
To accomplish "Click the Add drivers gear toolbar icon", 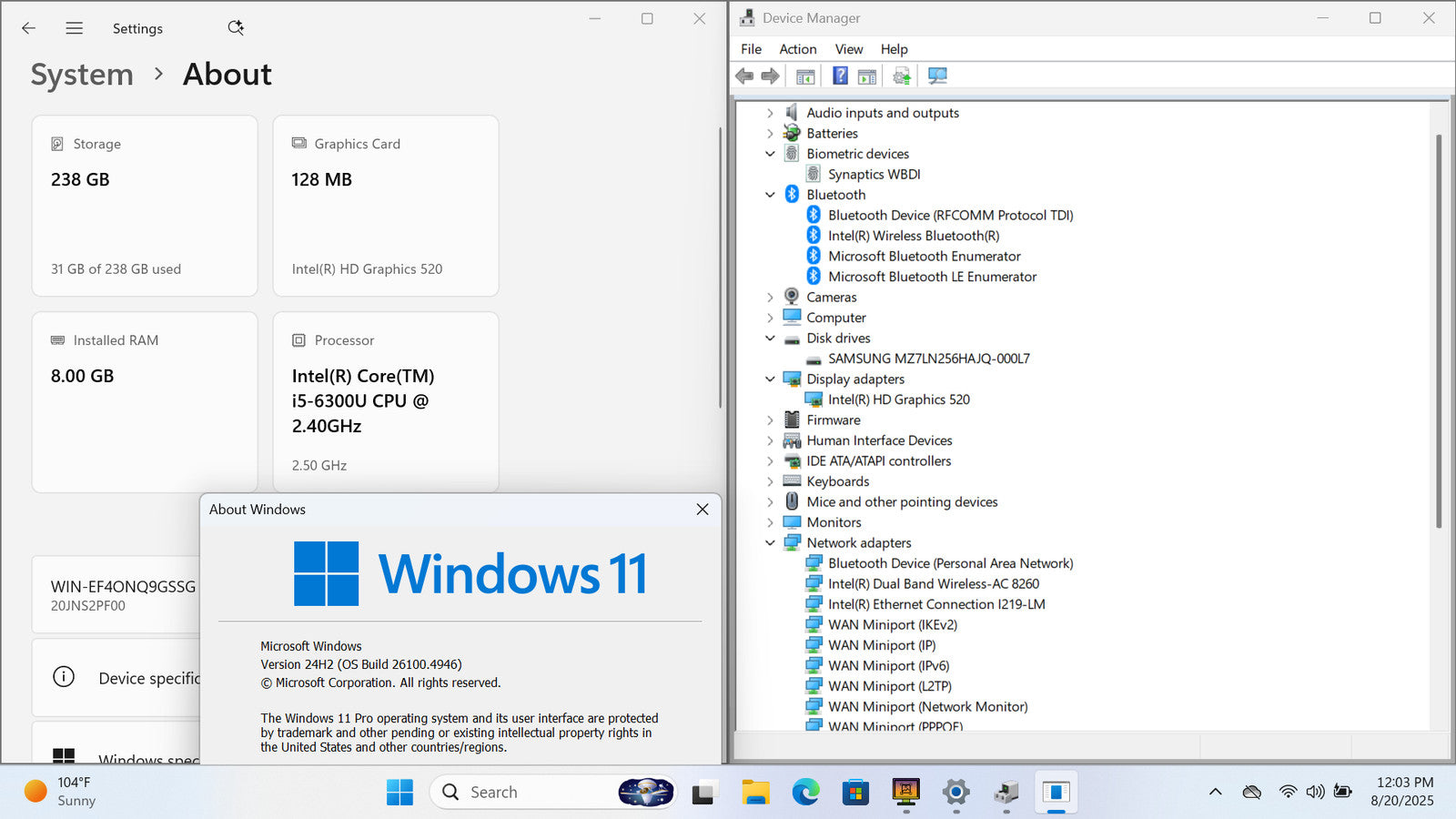I will 902,76.
